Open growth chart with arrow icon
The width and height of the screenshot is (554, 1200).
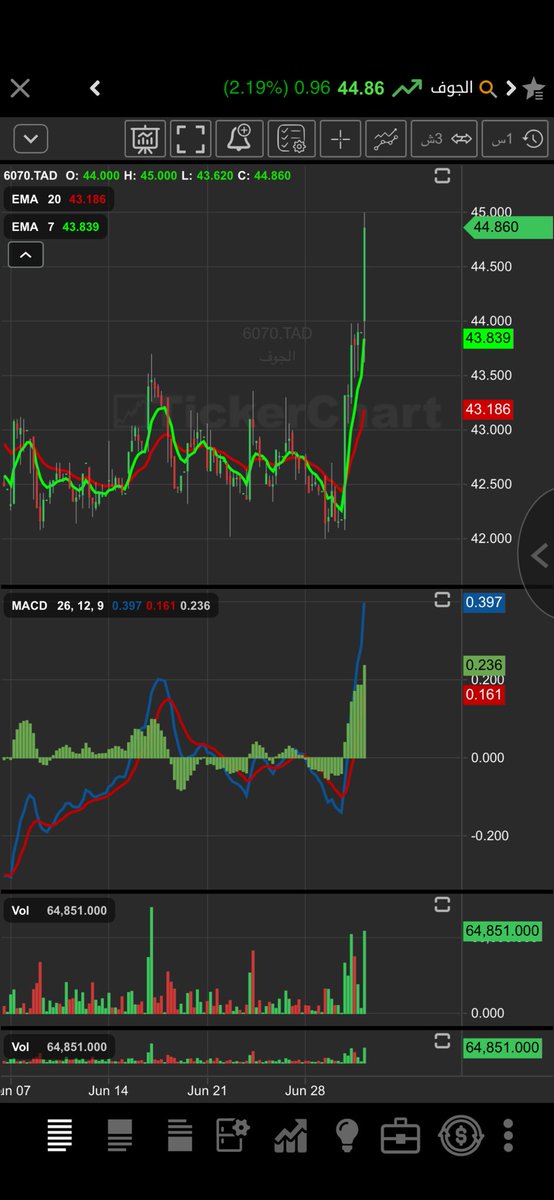pos(291,1135)
